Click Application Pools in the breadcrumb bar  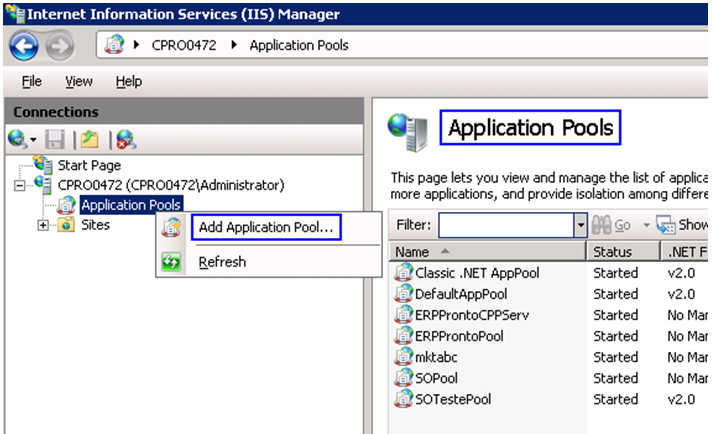pyautogui.click(x=299, y=45)
